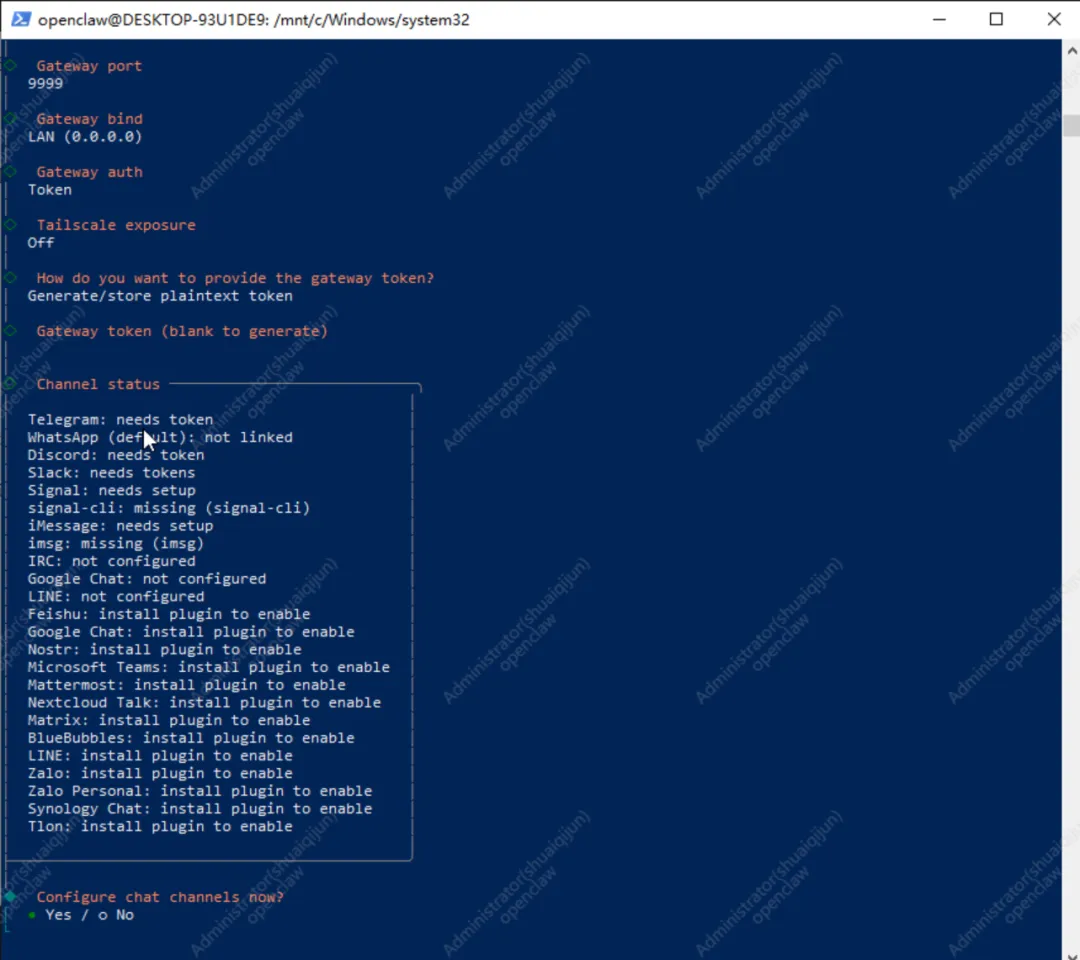
Task: Click the PowerShell icon in title bar
Action: tap(21, 19)
